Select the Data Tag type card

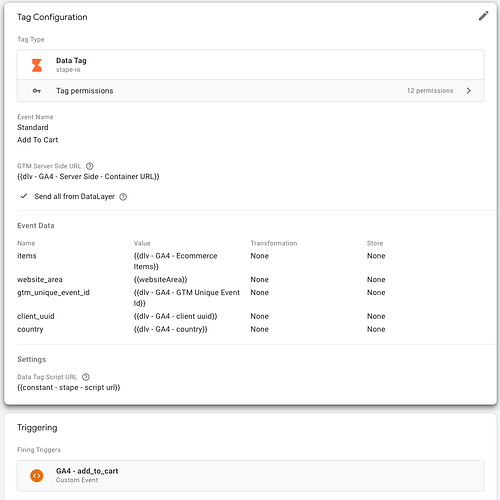click(250, 65)
